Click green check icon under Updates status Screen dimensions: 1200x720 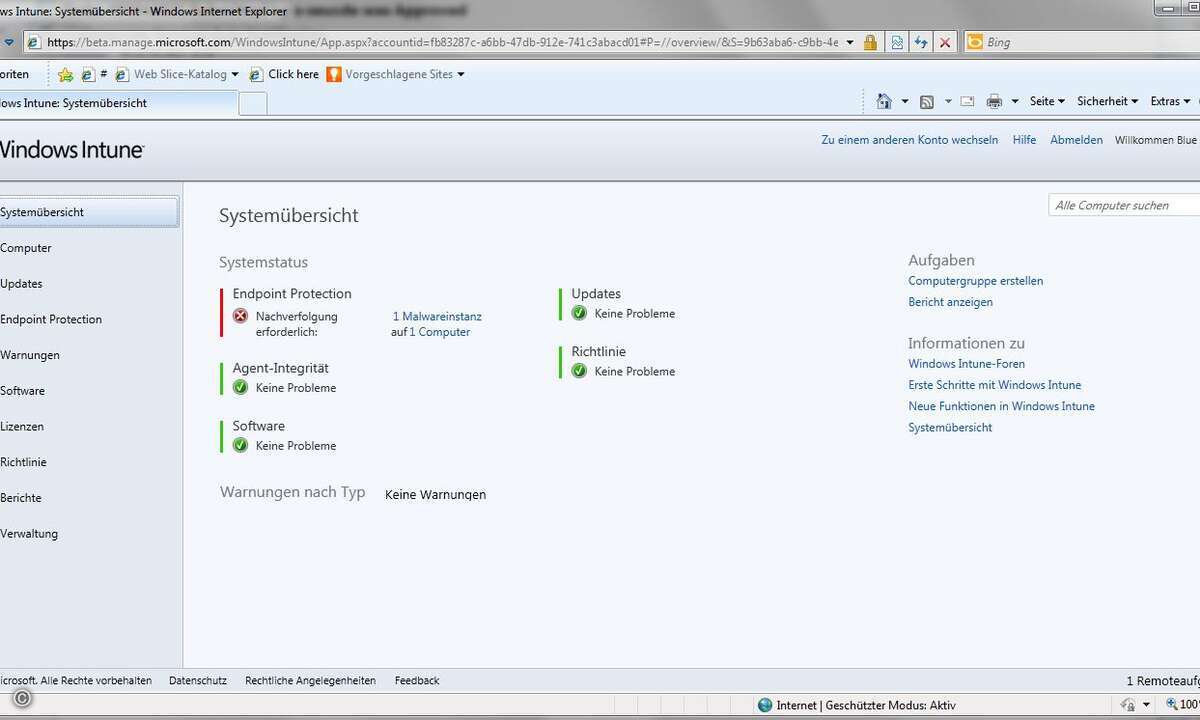pos(579,313)
